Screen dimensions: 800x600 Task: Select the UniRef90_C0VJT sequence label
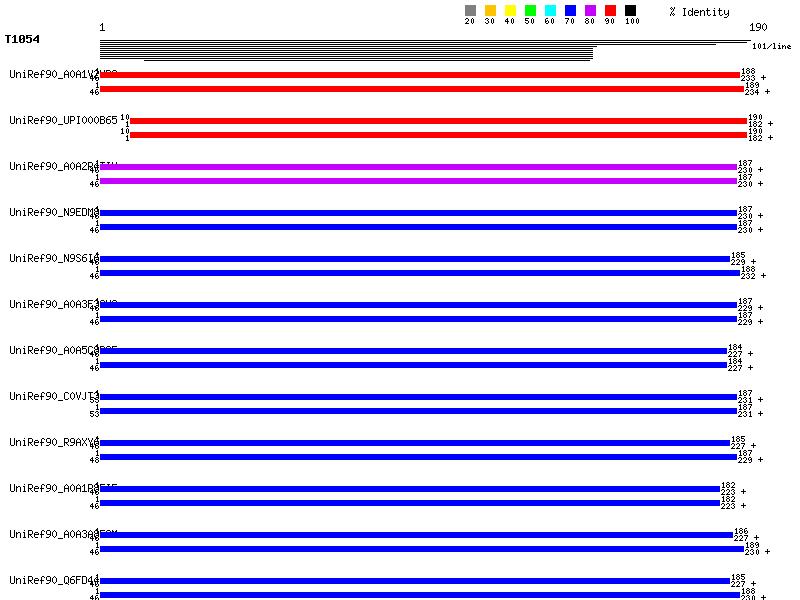52,396
